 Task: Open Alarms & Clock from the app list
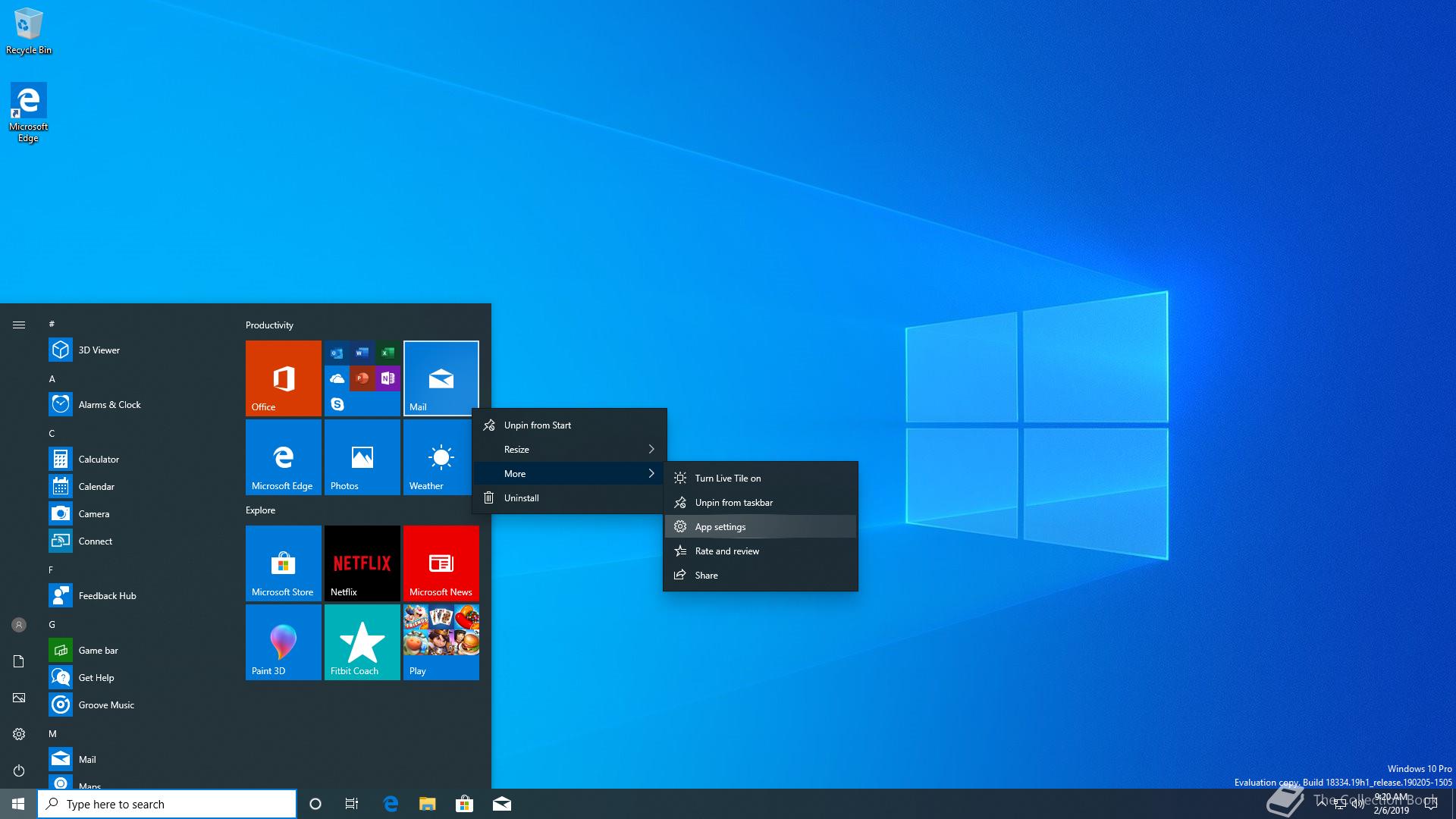pos(140,405)
